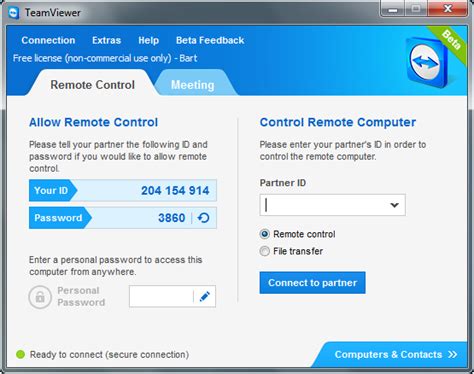Click the Beta ribbon in the corner
474x374 pixels.
pos(449,43)
